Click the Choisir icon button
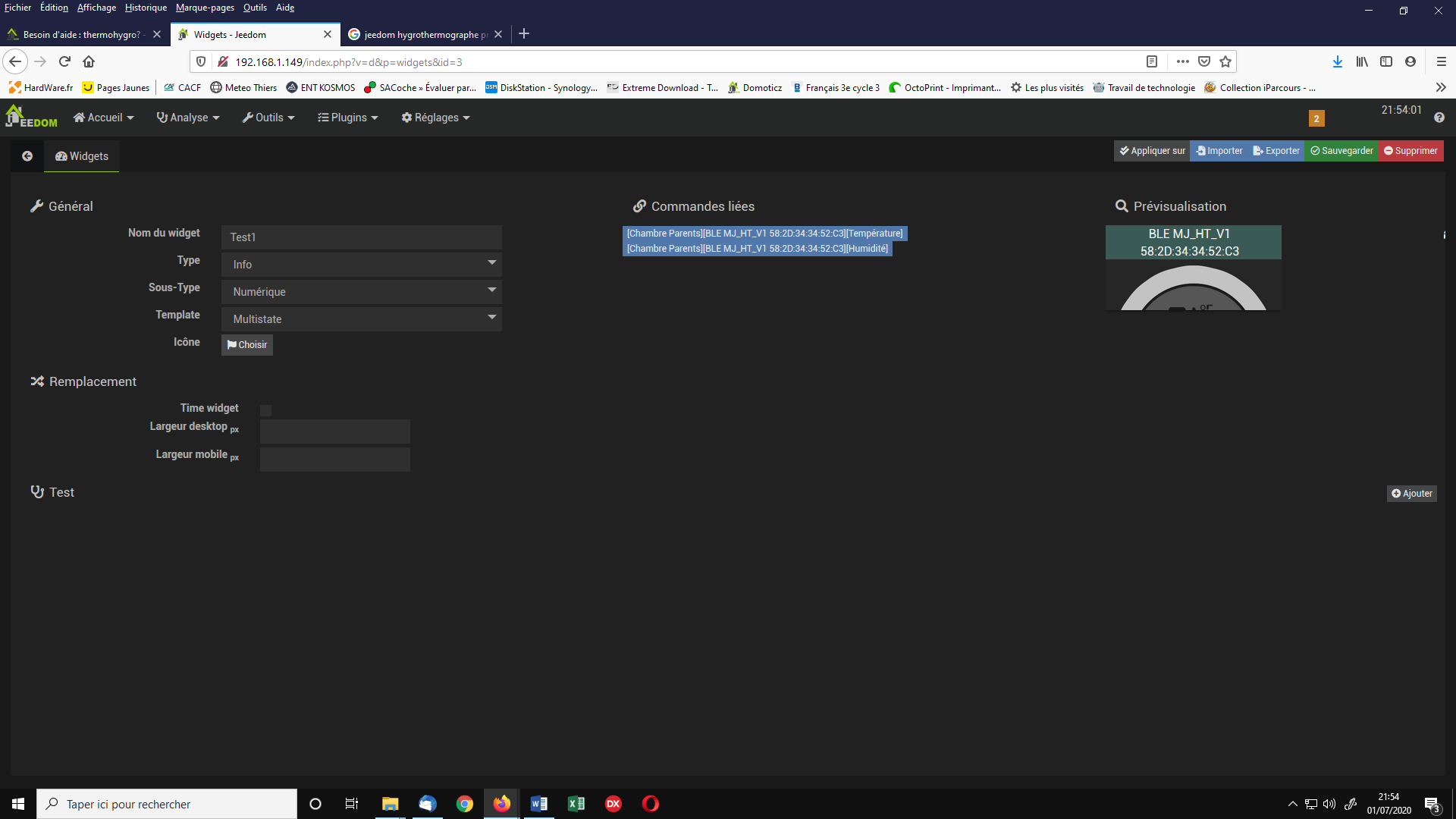The width and height of the screenshot is (1456, 819). [x=247, y=345]
